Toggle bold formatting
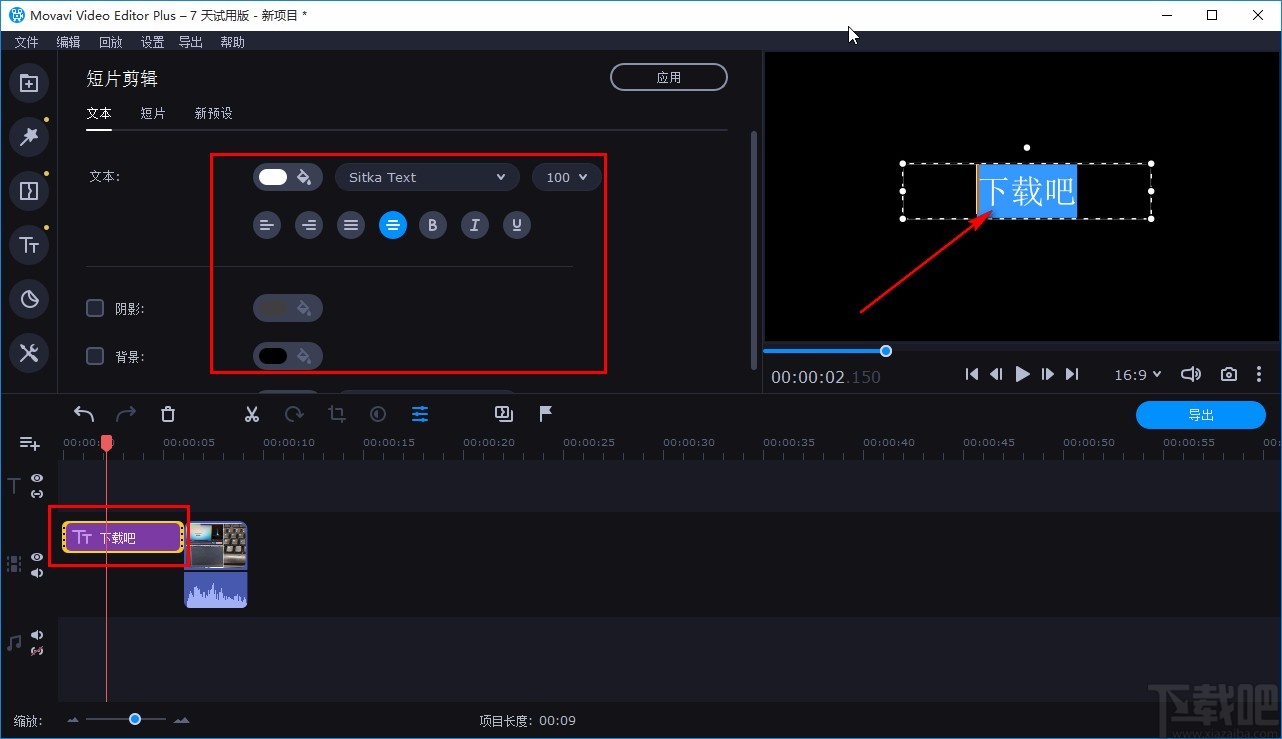 (x=432, y=225)
